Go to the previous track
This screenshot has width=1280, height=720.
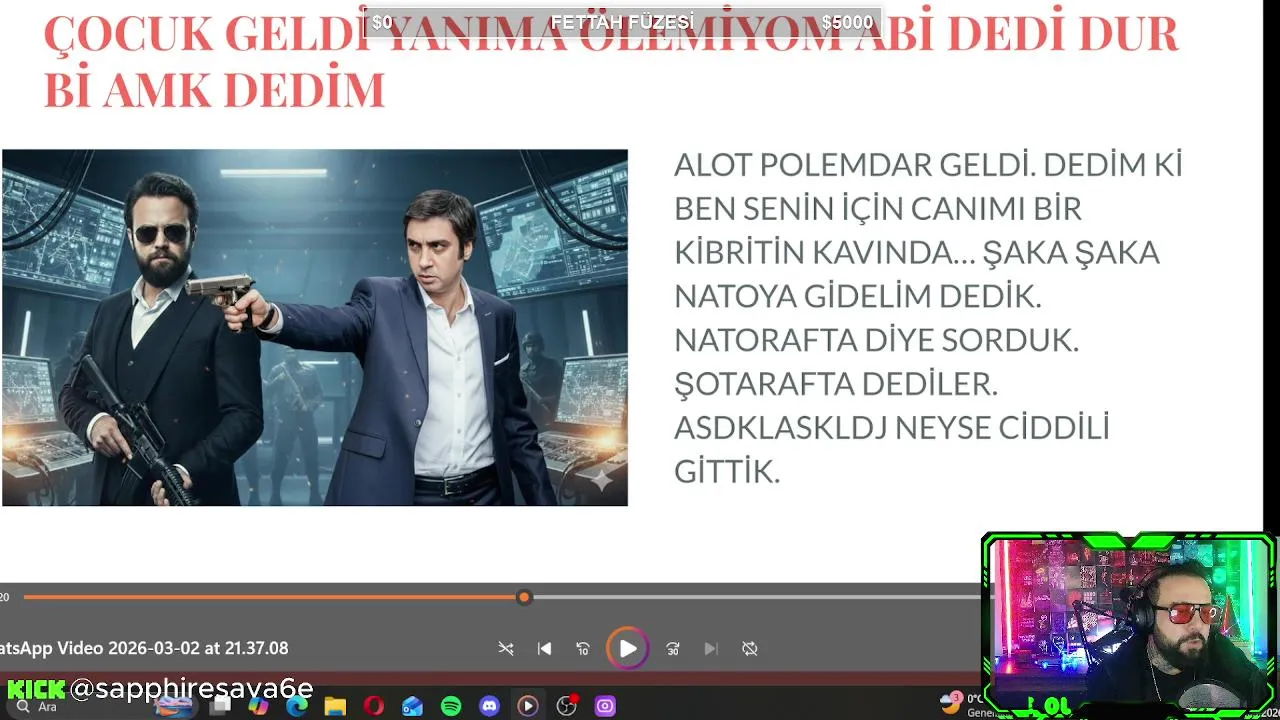[x=544, y=649]
